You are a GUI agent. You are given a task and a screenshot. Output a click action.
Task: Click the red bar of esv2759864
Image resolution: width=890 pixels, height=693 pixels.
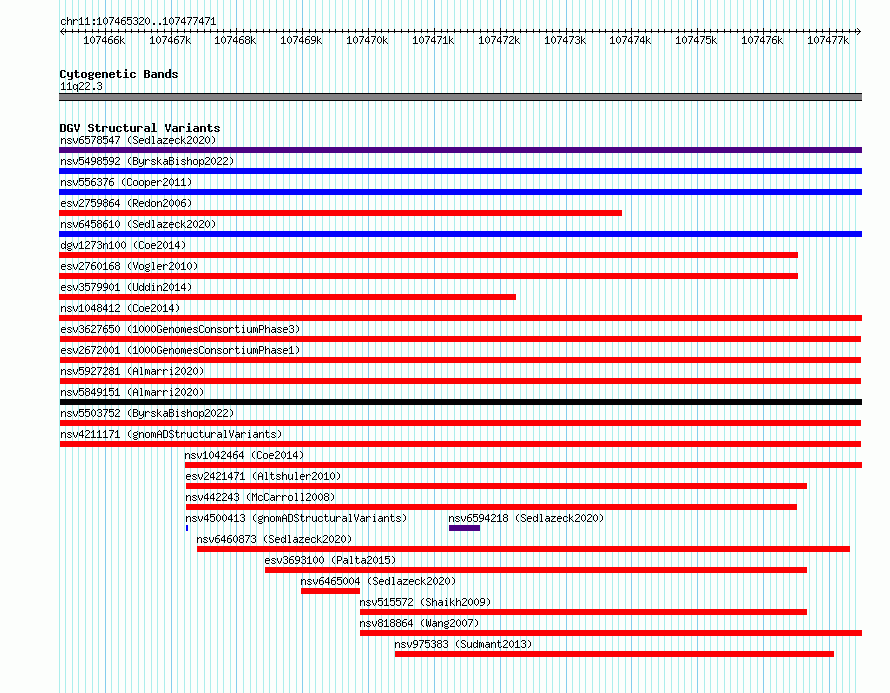tap(341, 213)
